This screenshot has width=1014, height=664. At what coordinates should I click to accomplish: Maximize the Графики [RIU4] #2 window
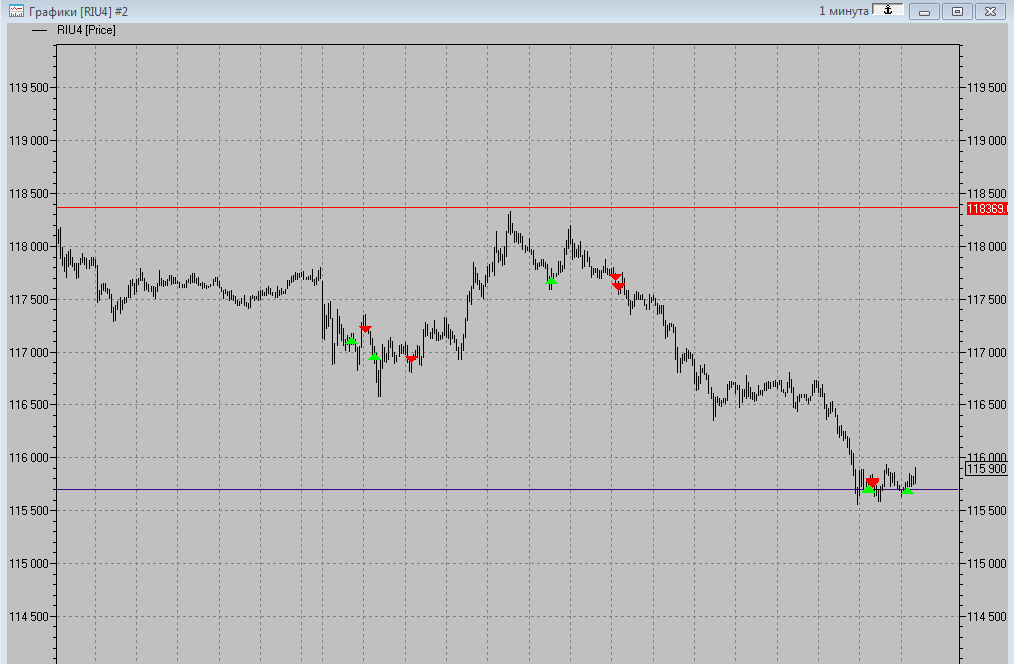(958, 12)
